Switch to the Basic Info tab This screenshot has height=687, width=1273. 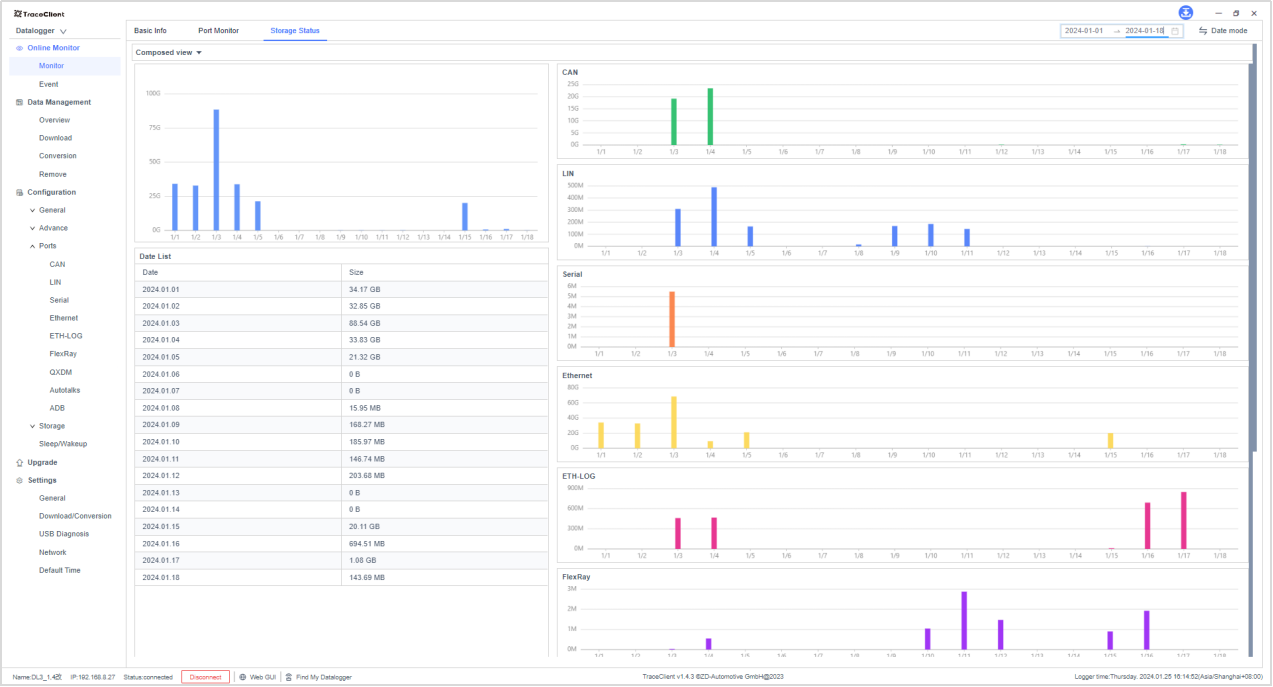point(150,31)
